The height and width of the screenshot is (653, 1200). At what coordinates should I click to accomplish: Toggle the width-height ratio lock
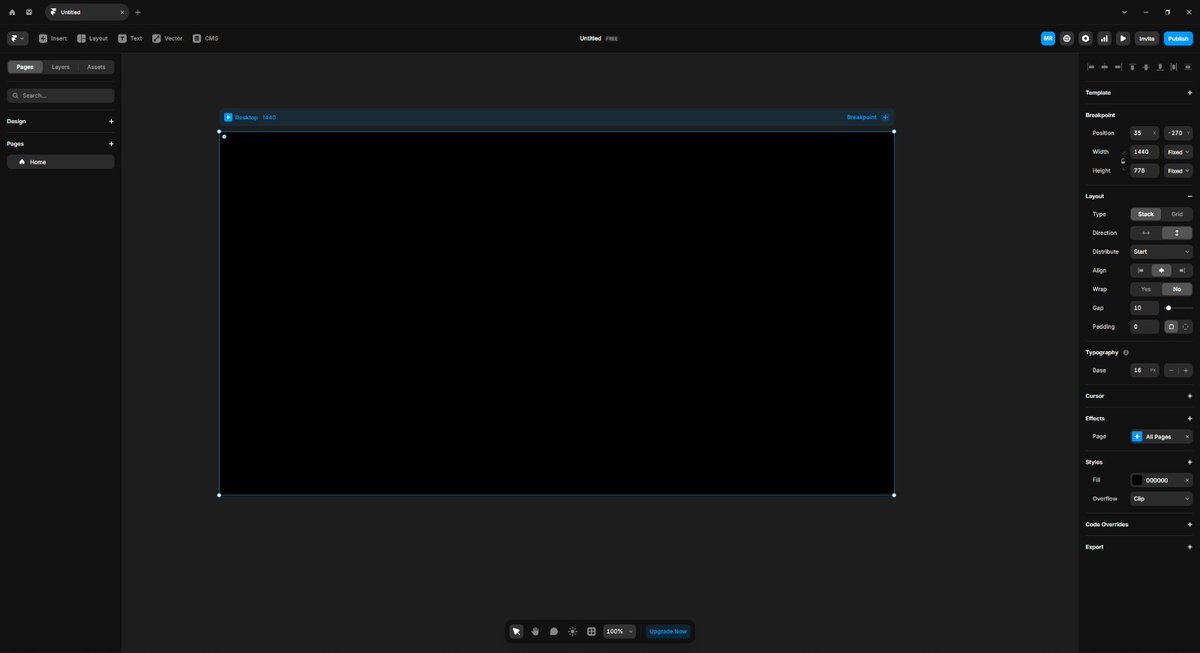pyautogui.click(x=1123, y=161)
